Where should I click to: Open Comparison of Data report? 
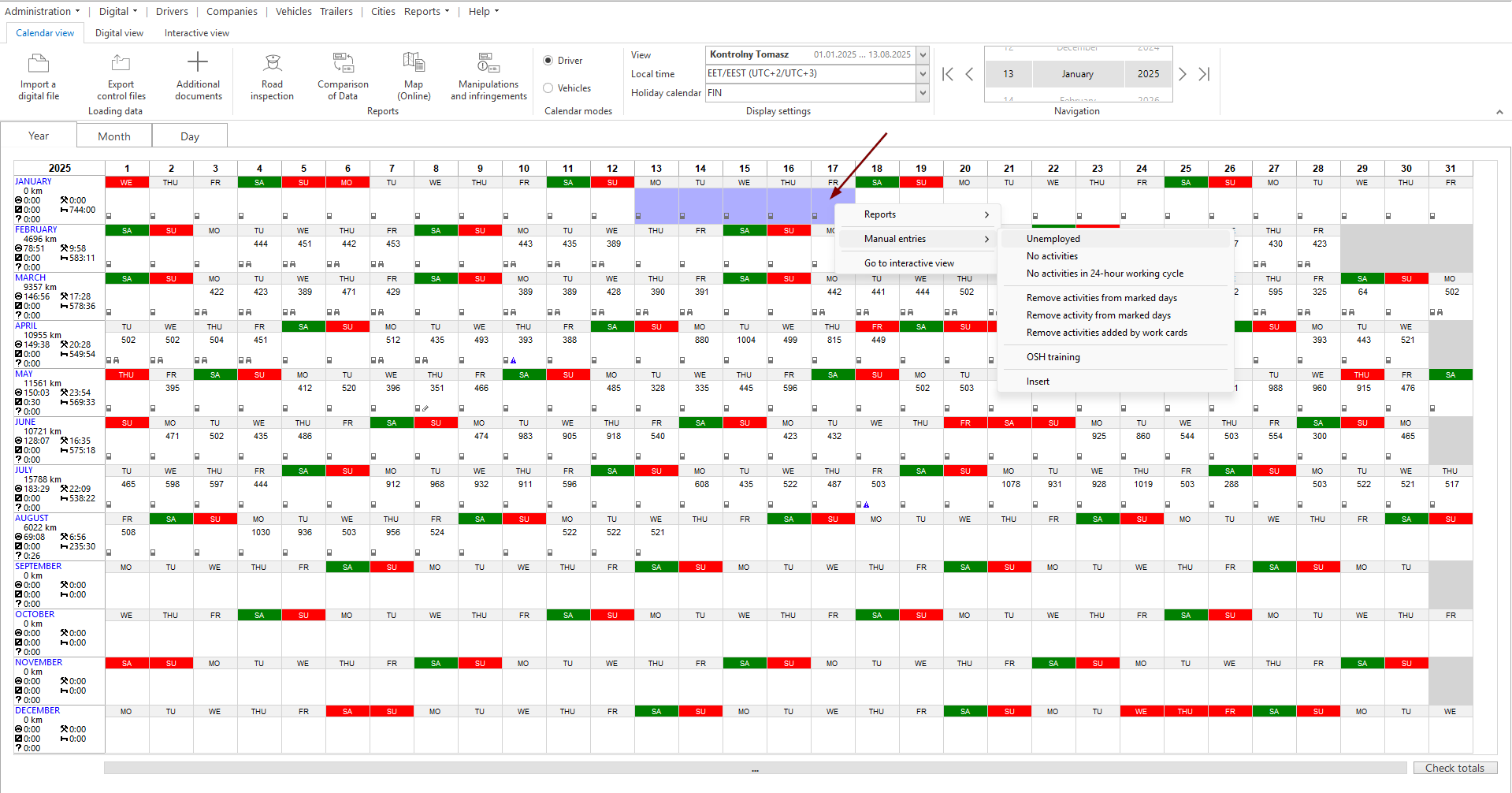pyautogui.click(x=343, y=76)
